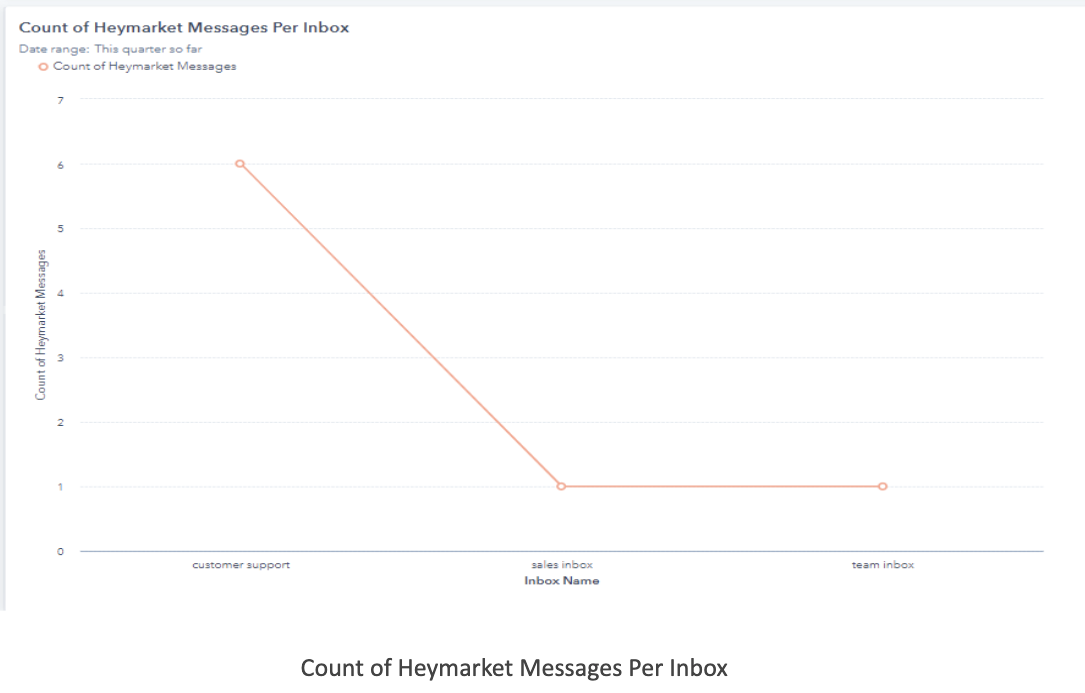Image resolution: width=1085 pixels, height=693 pixels.
Task: Click the y-axis value 6
Action: (x=61, y=165)
